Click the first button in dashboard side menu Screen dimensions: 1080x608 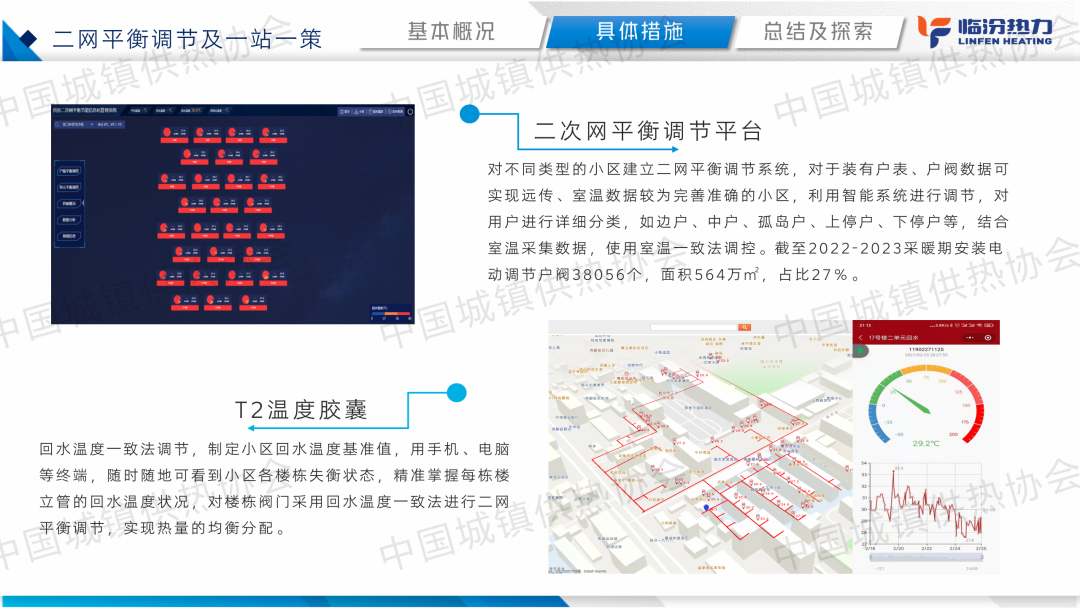tap(70, 171)
